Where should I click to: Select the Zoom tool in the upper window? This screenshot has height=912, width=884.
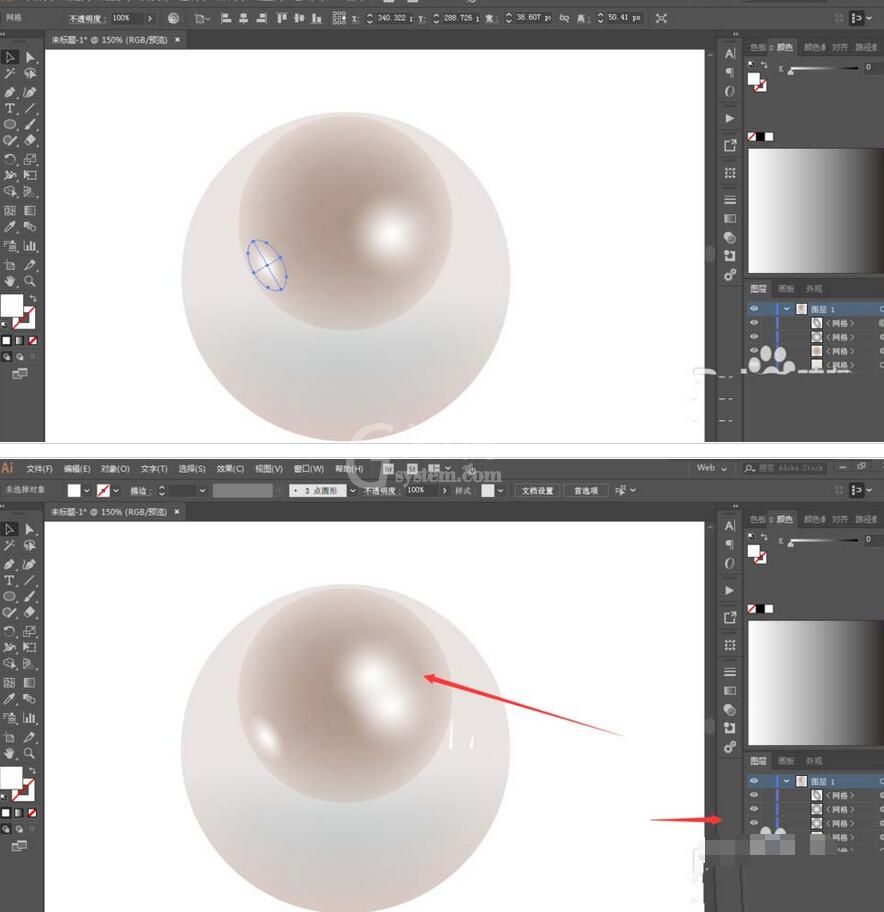(x=30, y=282)
